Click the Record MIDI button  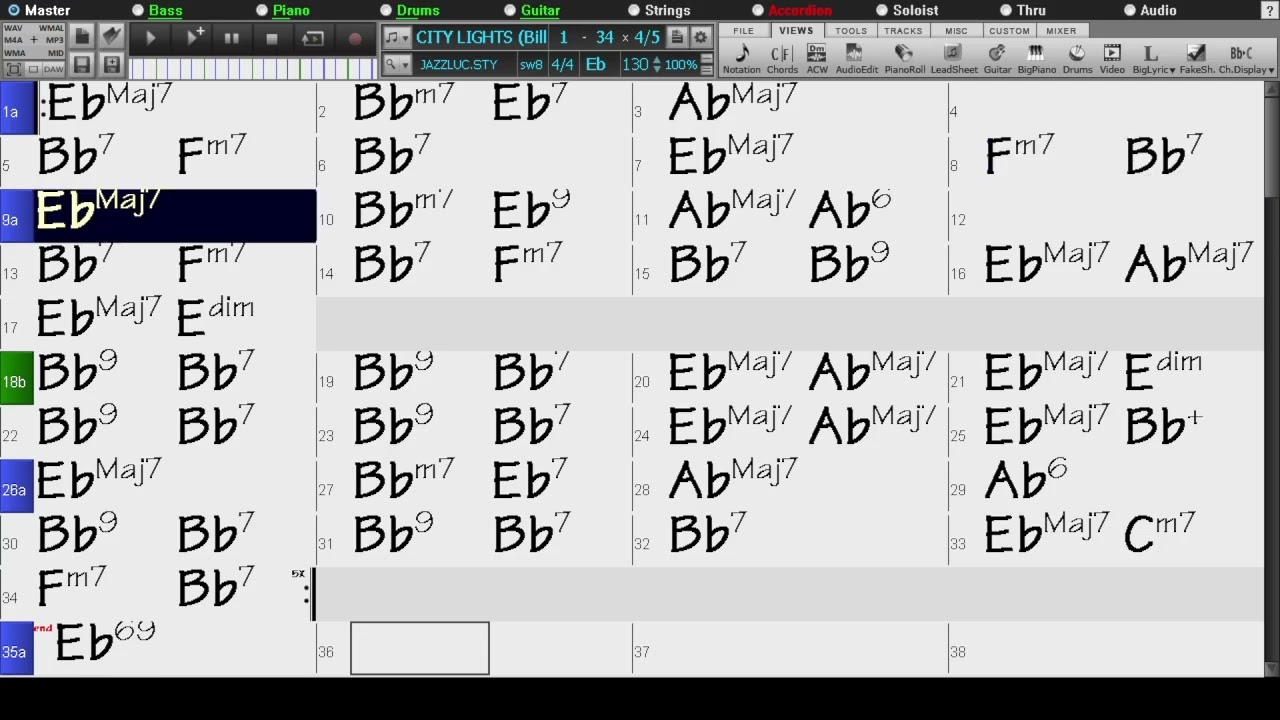pos(354,38)
